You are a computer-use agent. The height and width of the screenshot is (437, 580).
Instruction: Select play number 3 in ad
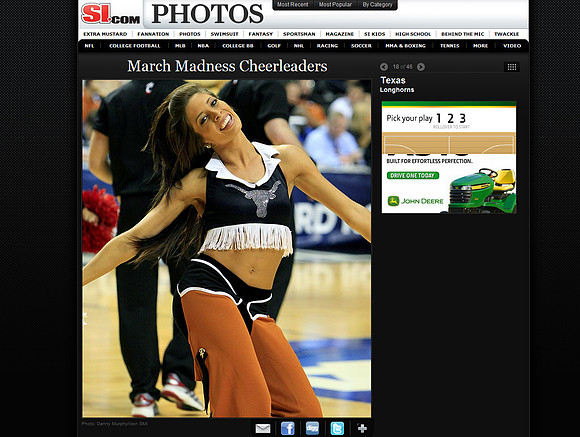[462, 118]
